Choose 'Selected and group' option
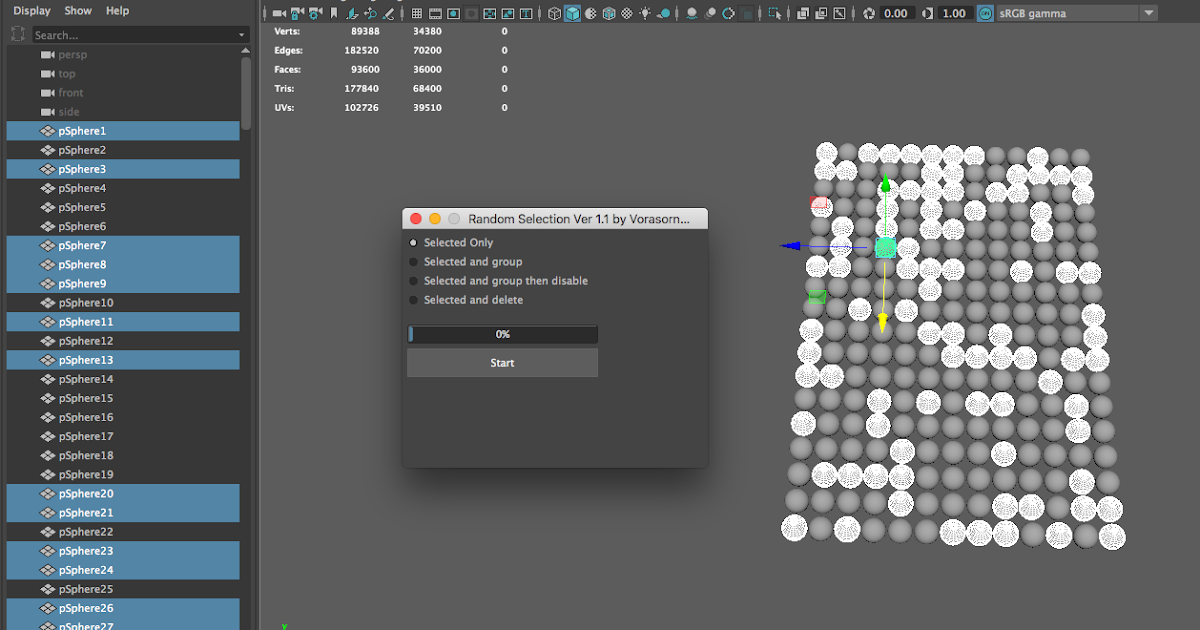The image size is (1200, 630). pos(414,261)
